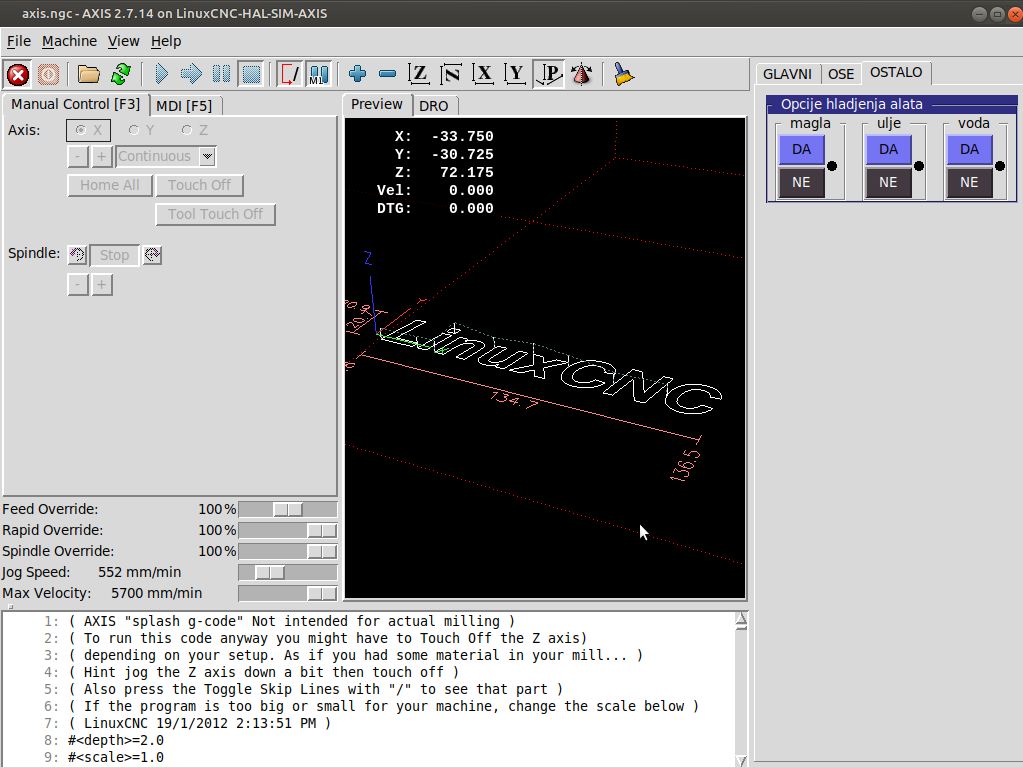Click the Home All button
Image resolution: width=1023 pixels, height=768 pixels.
pos(110,185)
